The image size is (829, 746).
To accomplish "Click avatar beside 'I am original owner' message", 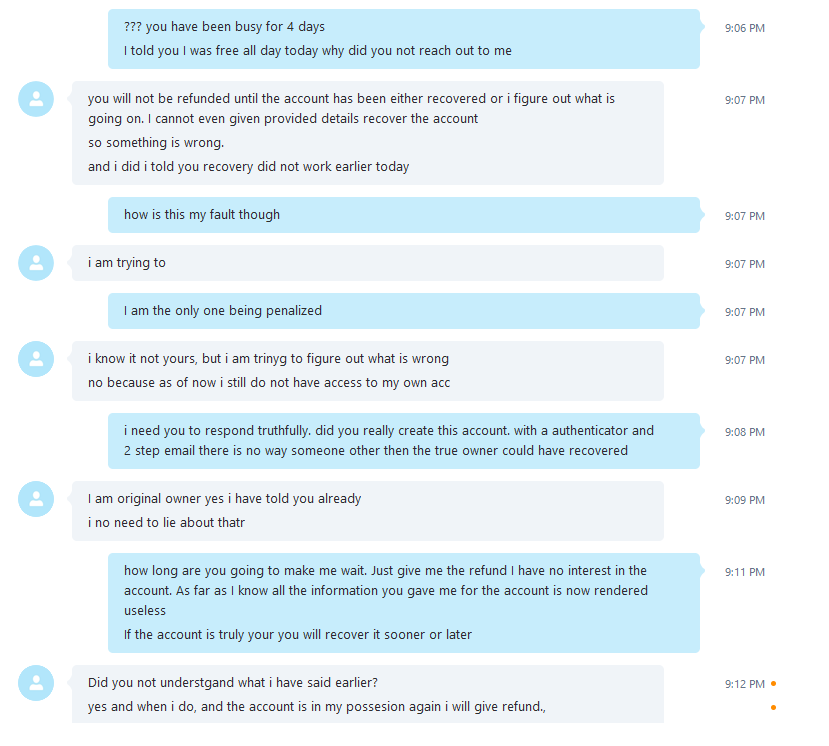I will pos(36,499).
